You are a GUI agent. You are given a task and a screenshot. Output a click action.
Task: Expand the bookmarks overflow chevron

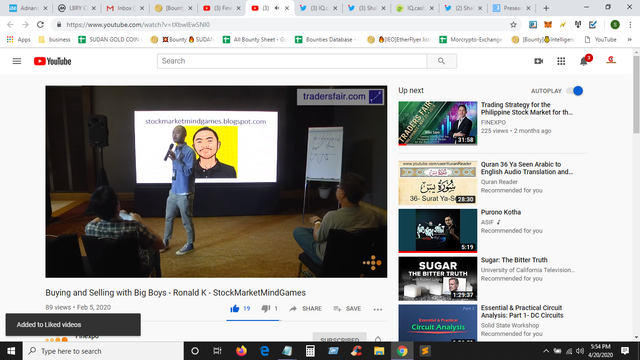coord(629,40)
